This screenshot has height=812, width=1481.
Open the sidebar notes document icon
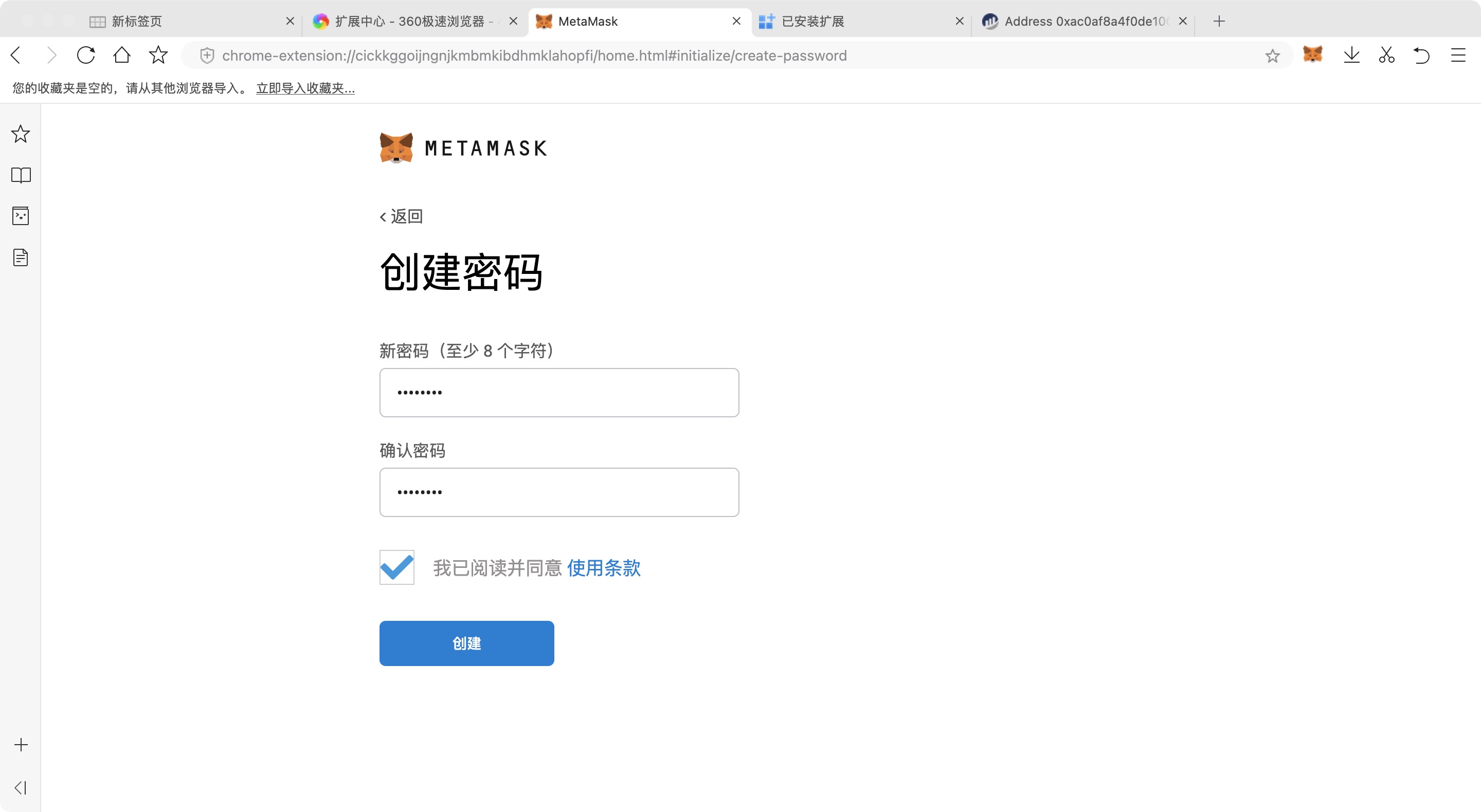tap(21, 257)
